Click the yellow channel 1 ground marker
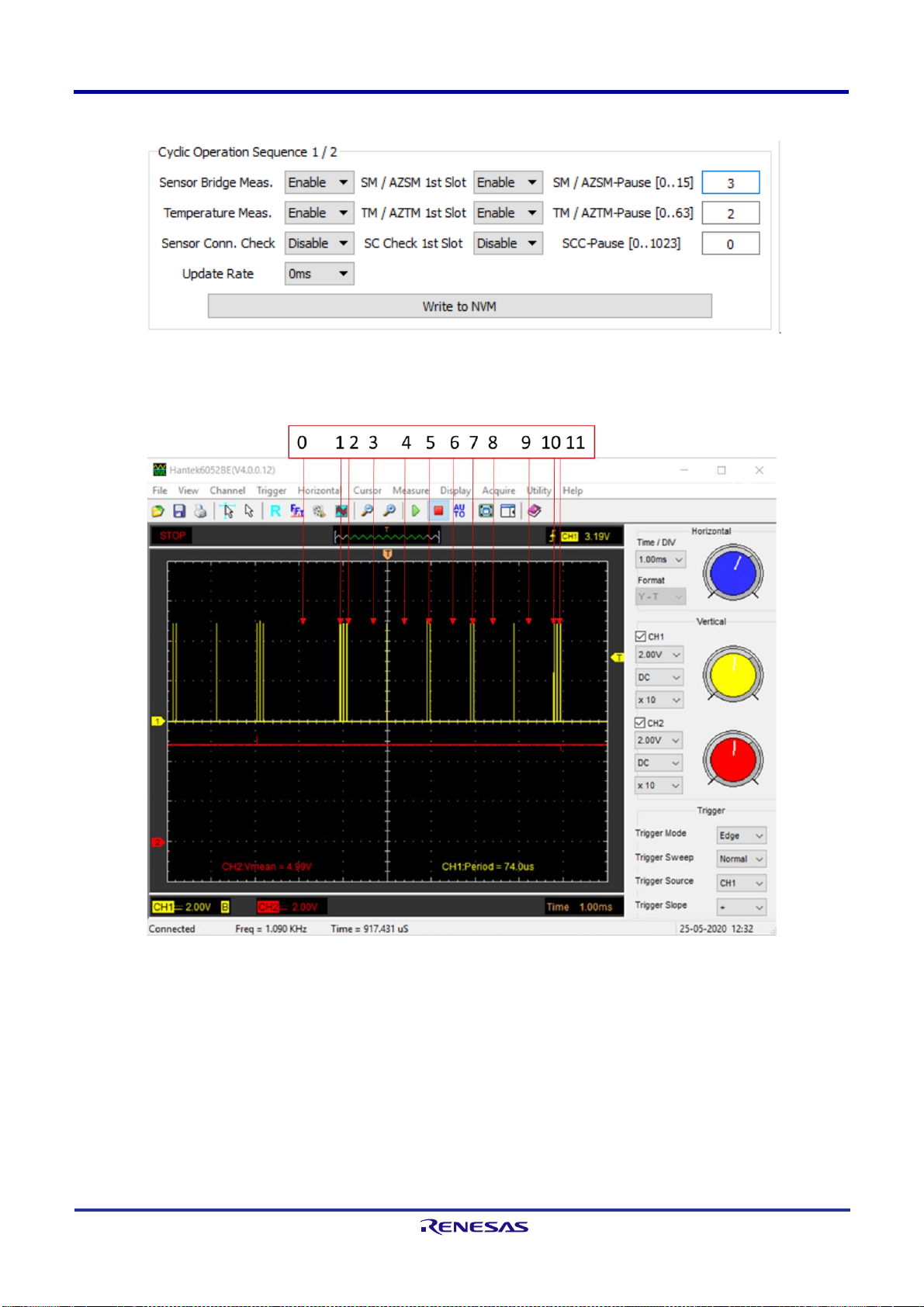This screenshot has width=924, height=1307. click(x=157, y=721)
